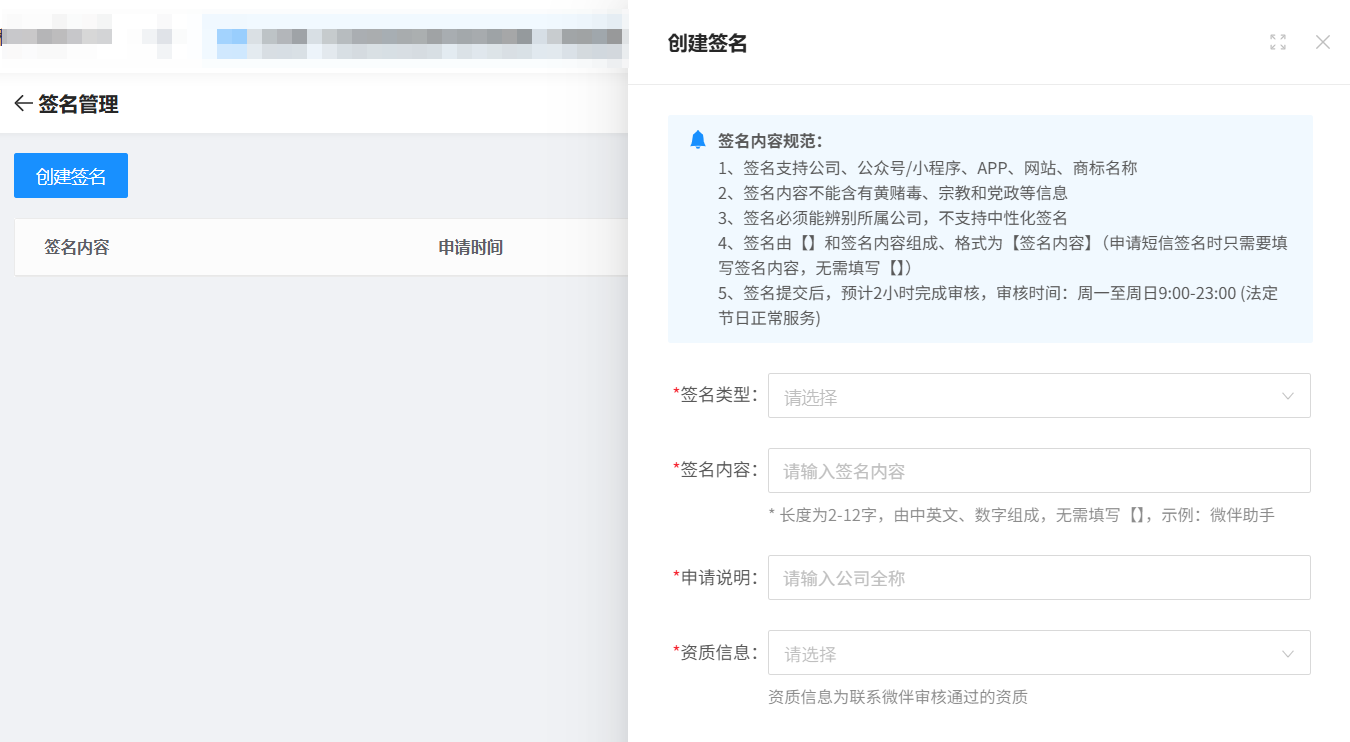Click the 资质信息 field label

click(715, 652)
